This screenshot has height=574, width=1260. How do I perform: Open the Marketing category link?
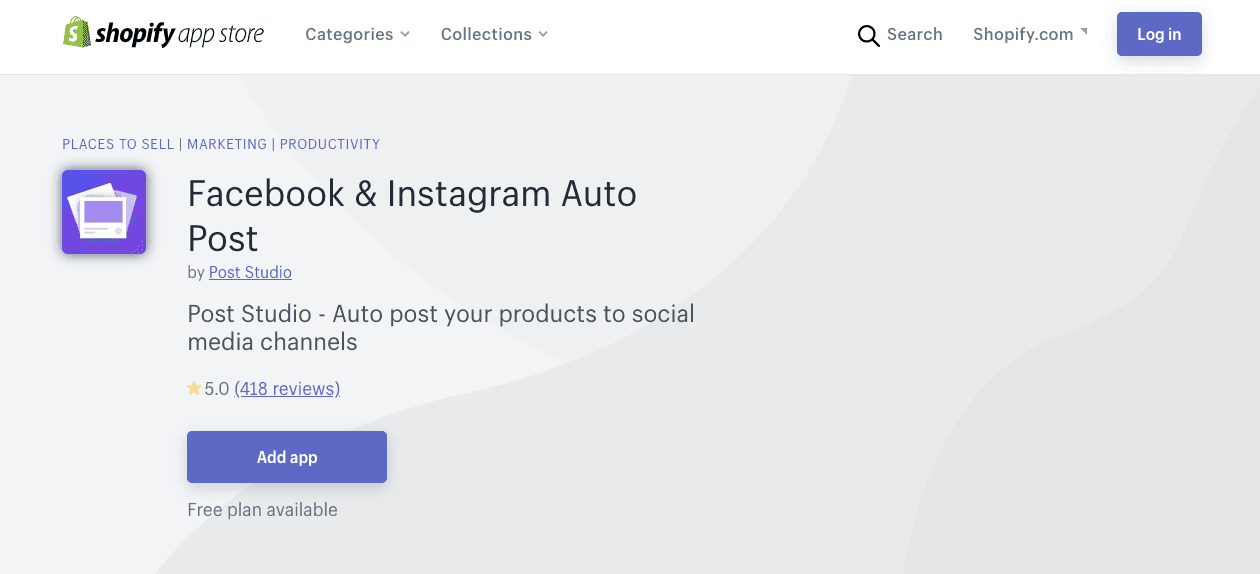(227, 144)
